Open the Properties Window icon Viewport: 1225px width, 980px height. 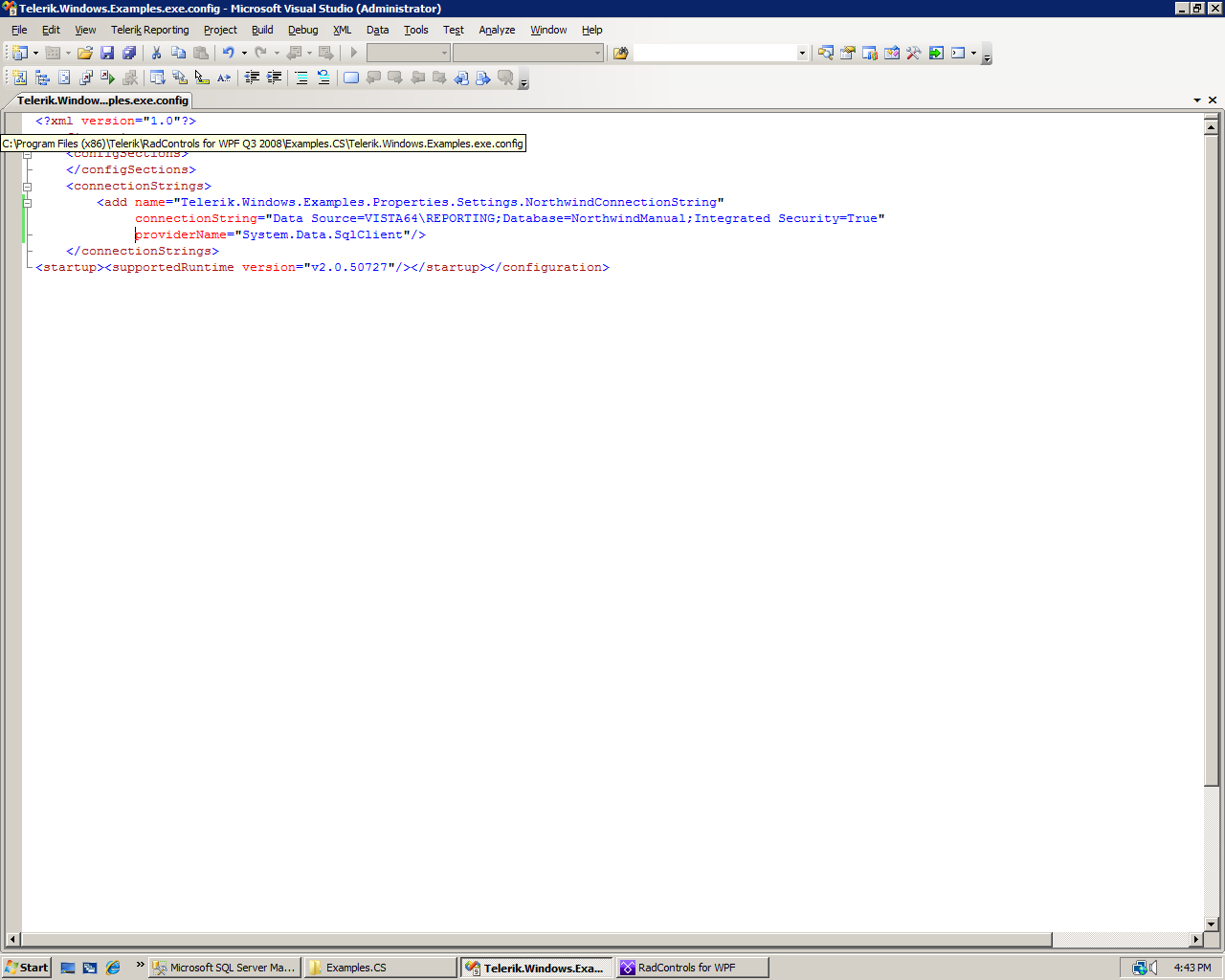[x=848, y=53]
